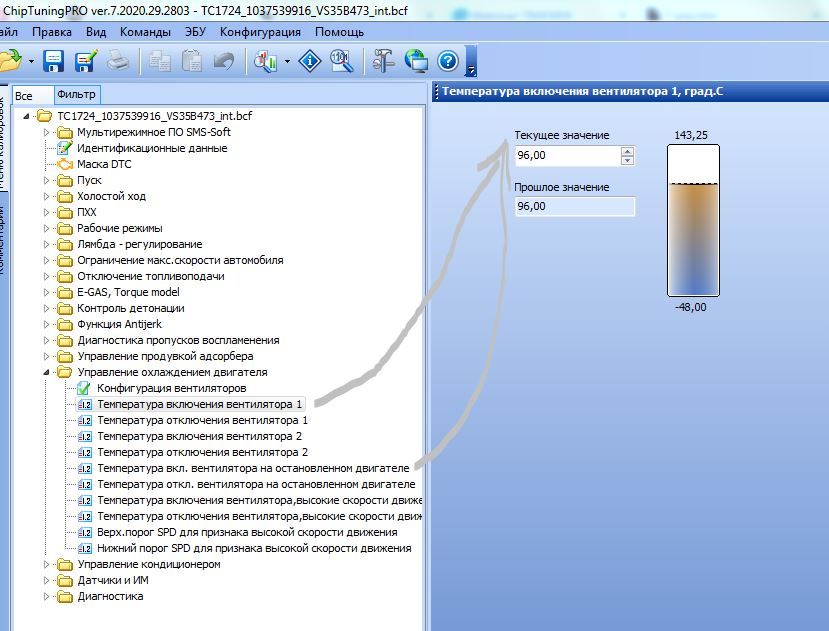Open the binary search magnifier icon

pos(342,61)
